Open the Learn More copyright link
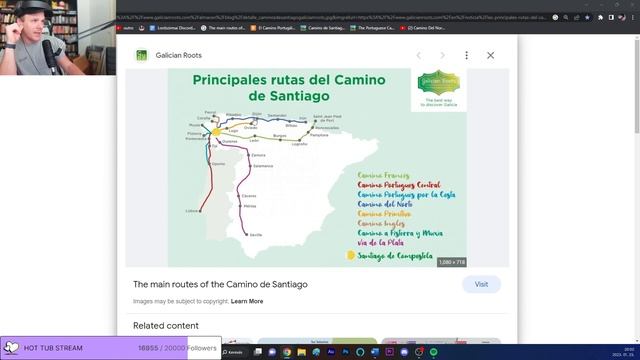Viewport: 640px width, 360px height. point(247,301)
